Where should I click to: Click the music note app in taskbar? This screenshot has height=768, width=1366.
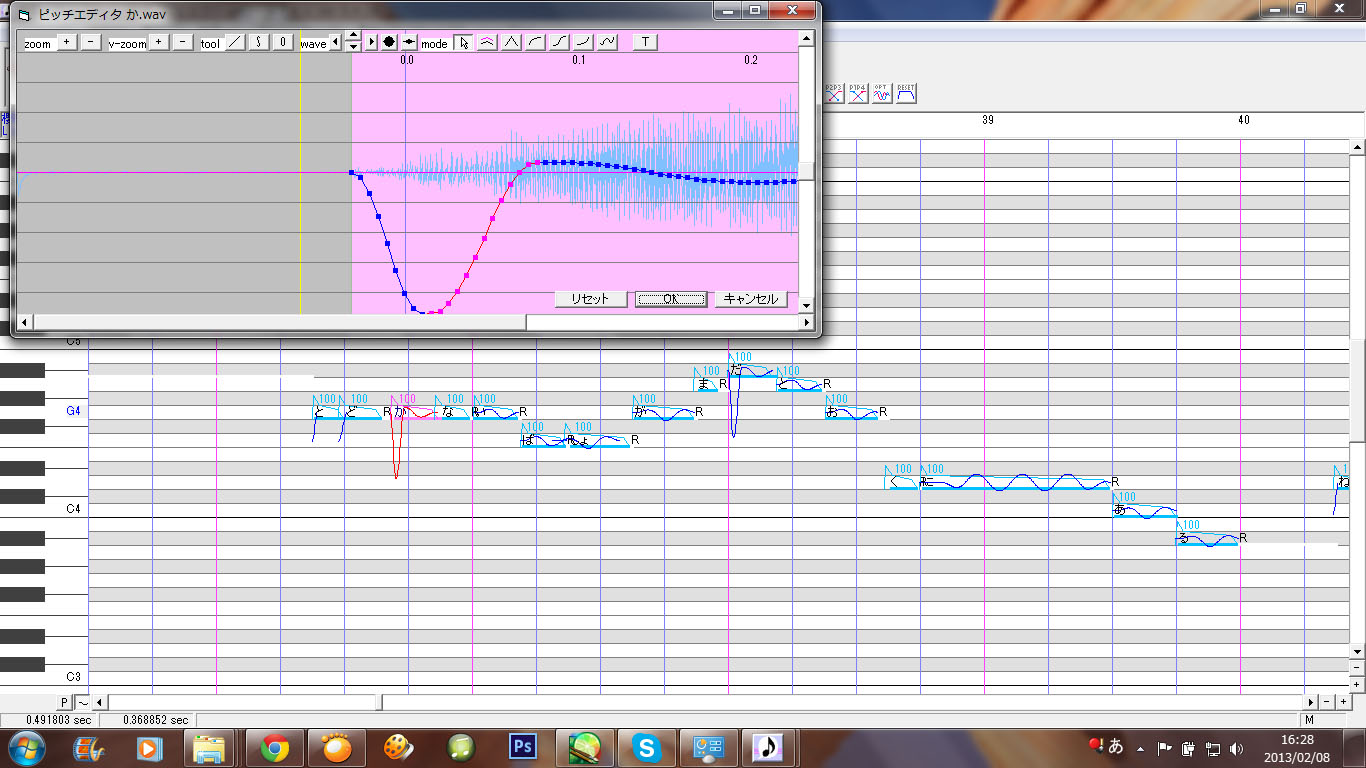pos(768,747)
